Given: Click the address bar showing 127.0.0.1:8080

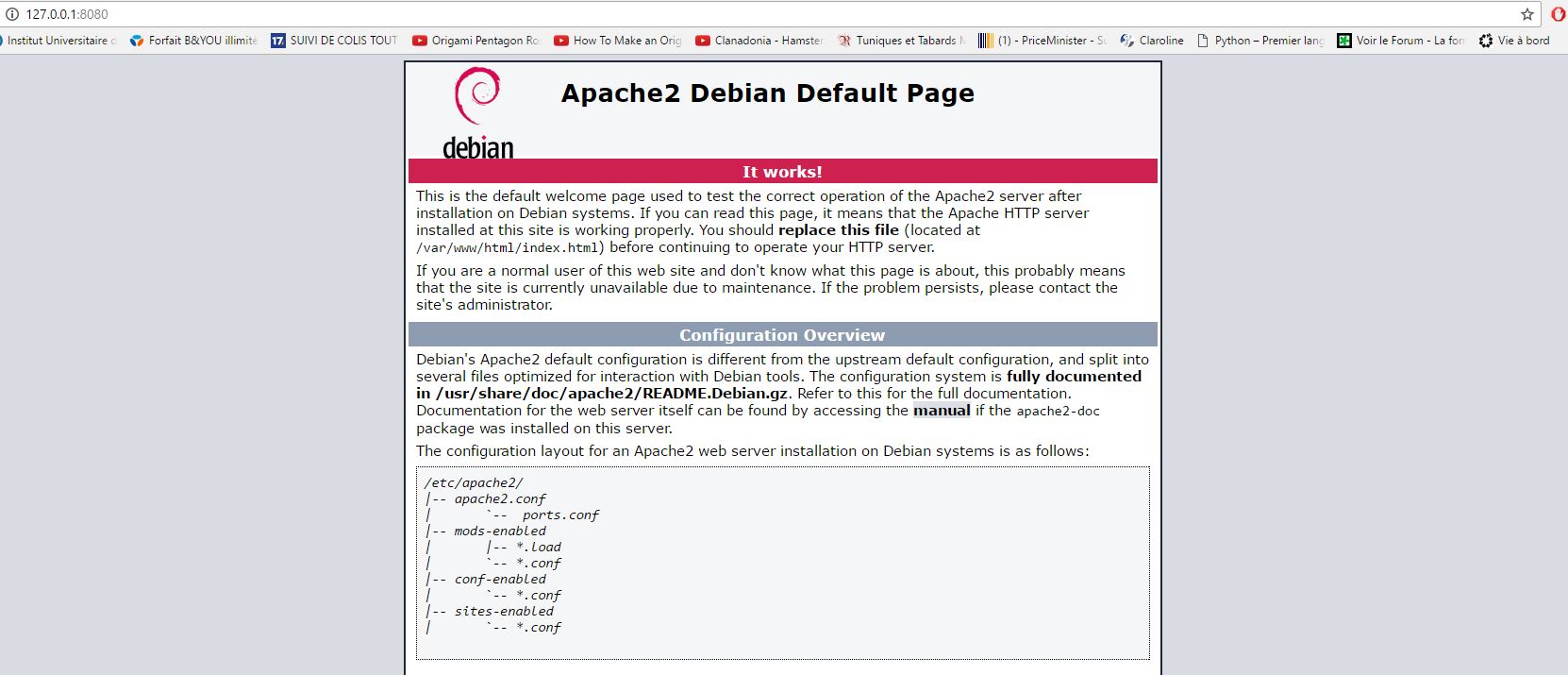Looking at the screenshot, I should (755, 14).
